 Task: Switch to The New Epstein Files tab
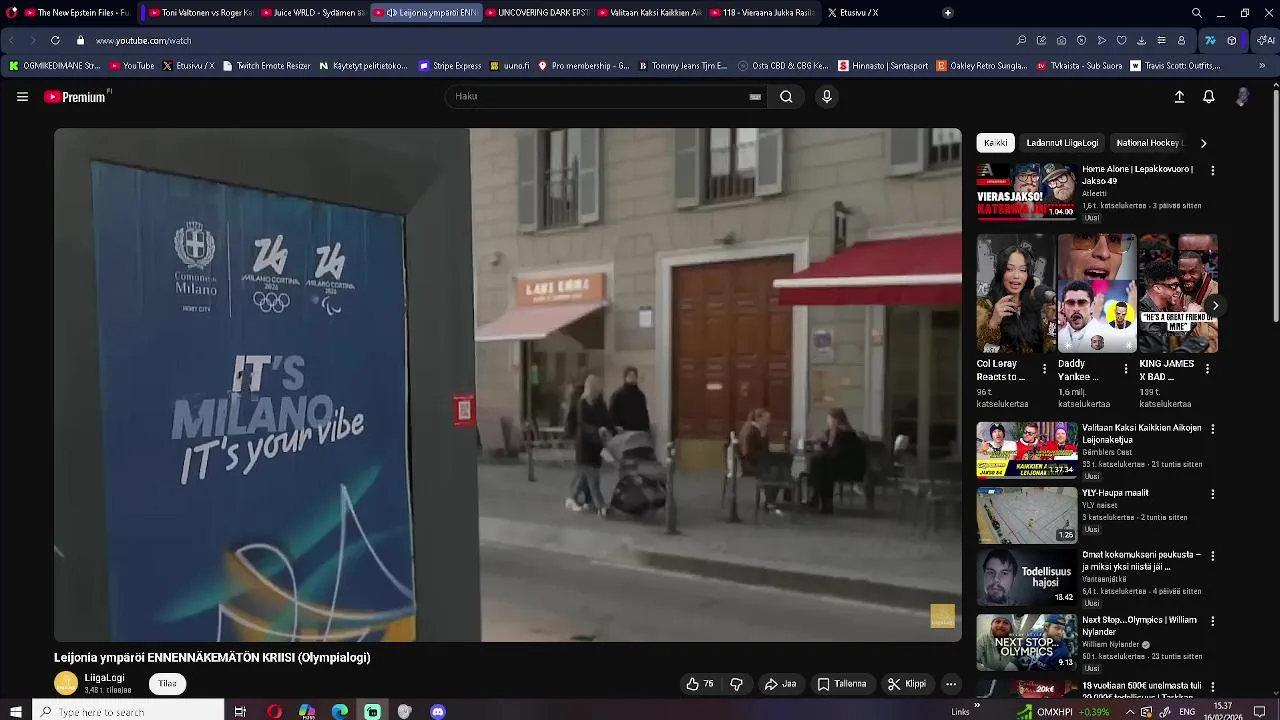point(76,13)
